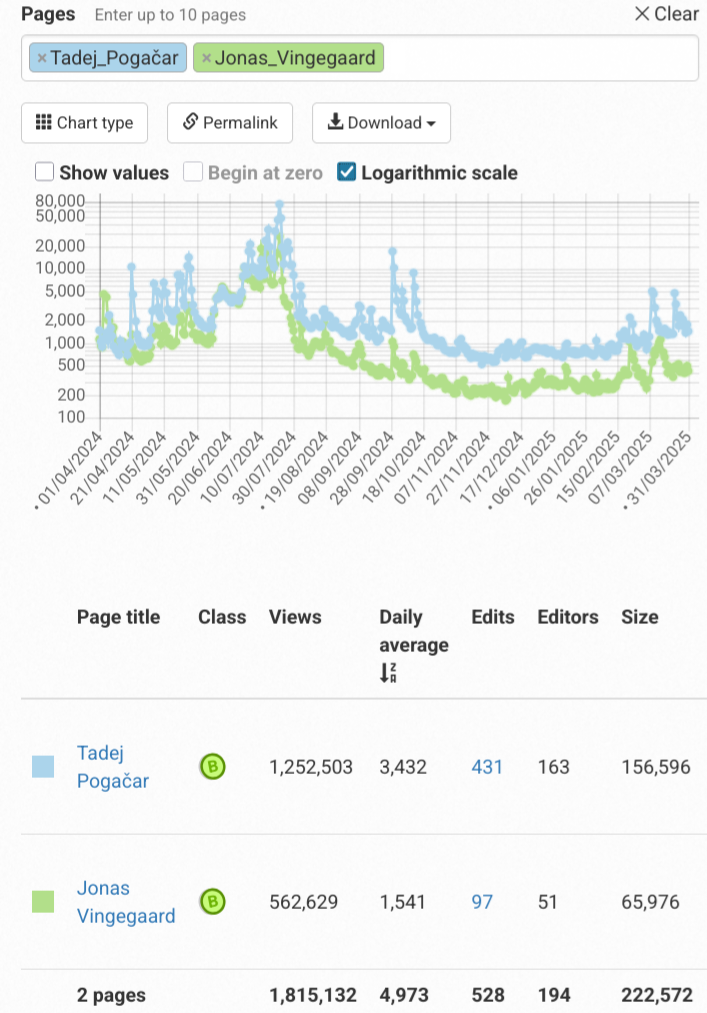
Task: Open Jonas Vingegaard's 97 edits link
Action: click(x=482, y=902)
